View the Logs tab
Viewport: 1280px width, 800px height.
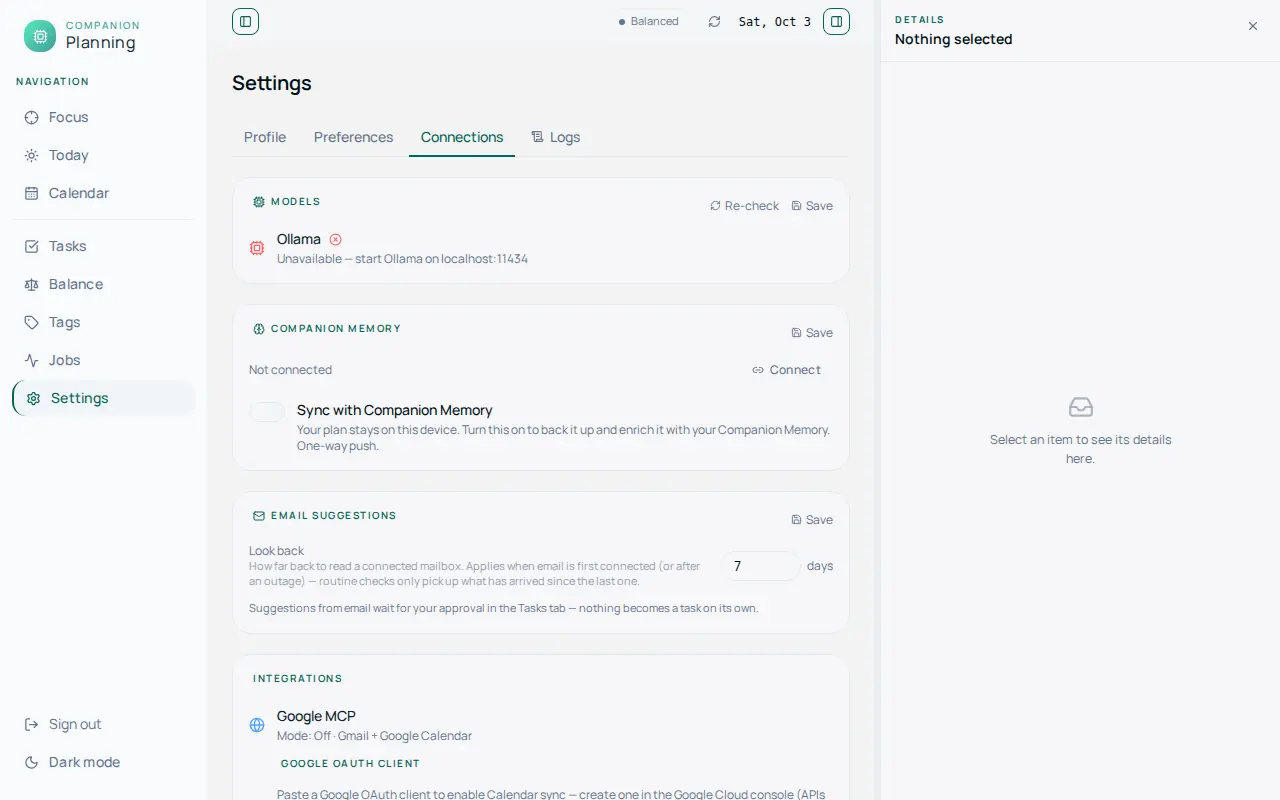(556, 137)
